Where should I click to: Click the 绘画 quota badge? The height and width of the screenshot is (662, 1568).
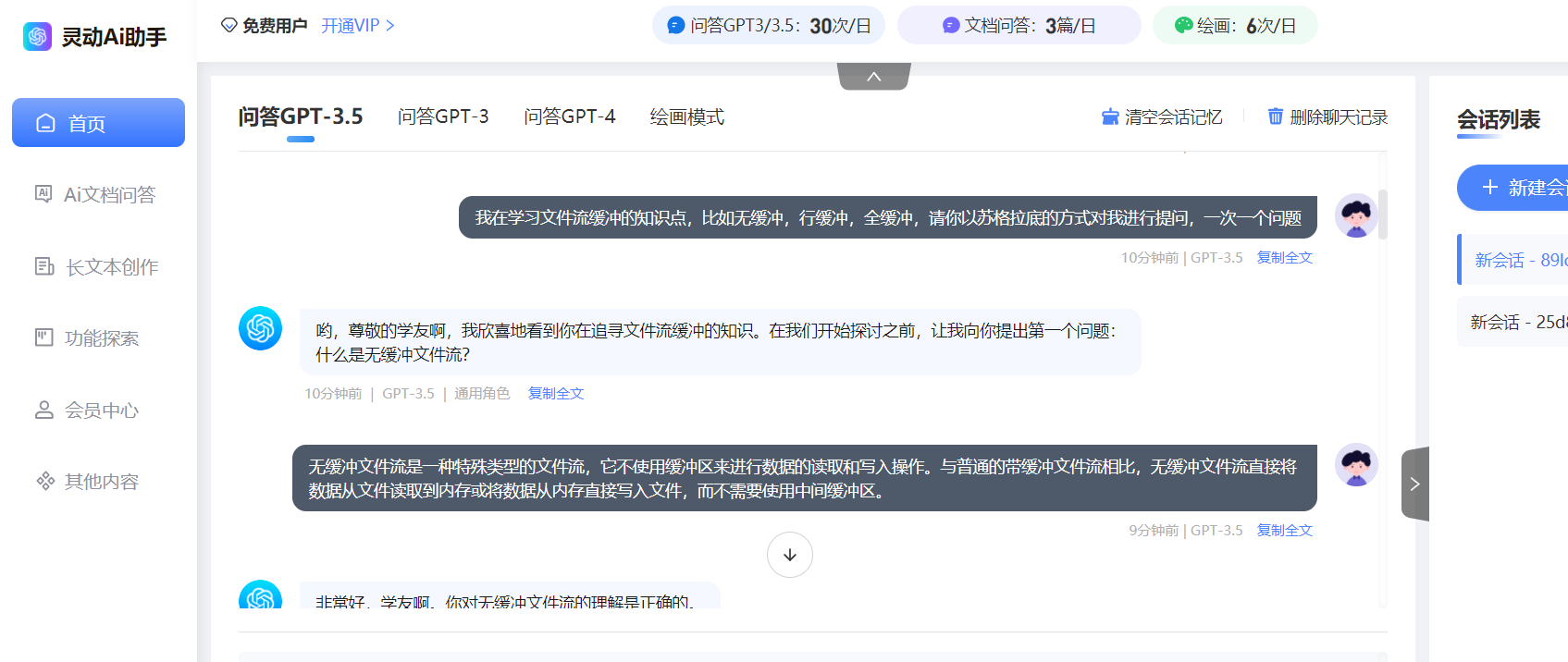[1235, 26]
